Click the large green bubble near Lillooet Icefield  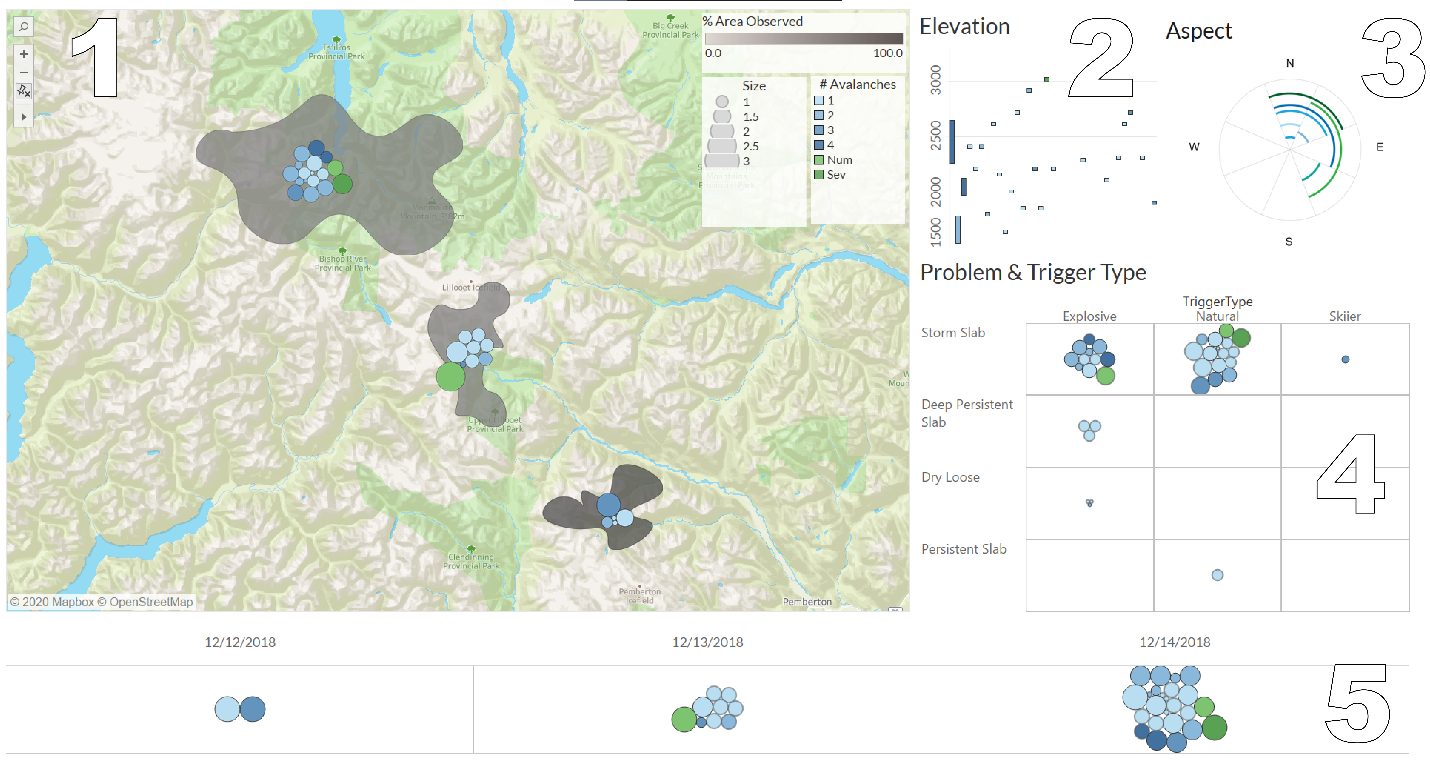450,376
